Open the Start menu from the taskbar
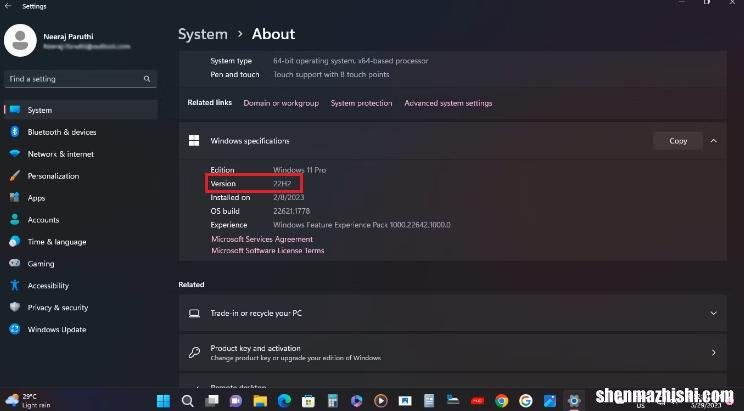Screen dimensions: 744x411 [x=163, y=401]
